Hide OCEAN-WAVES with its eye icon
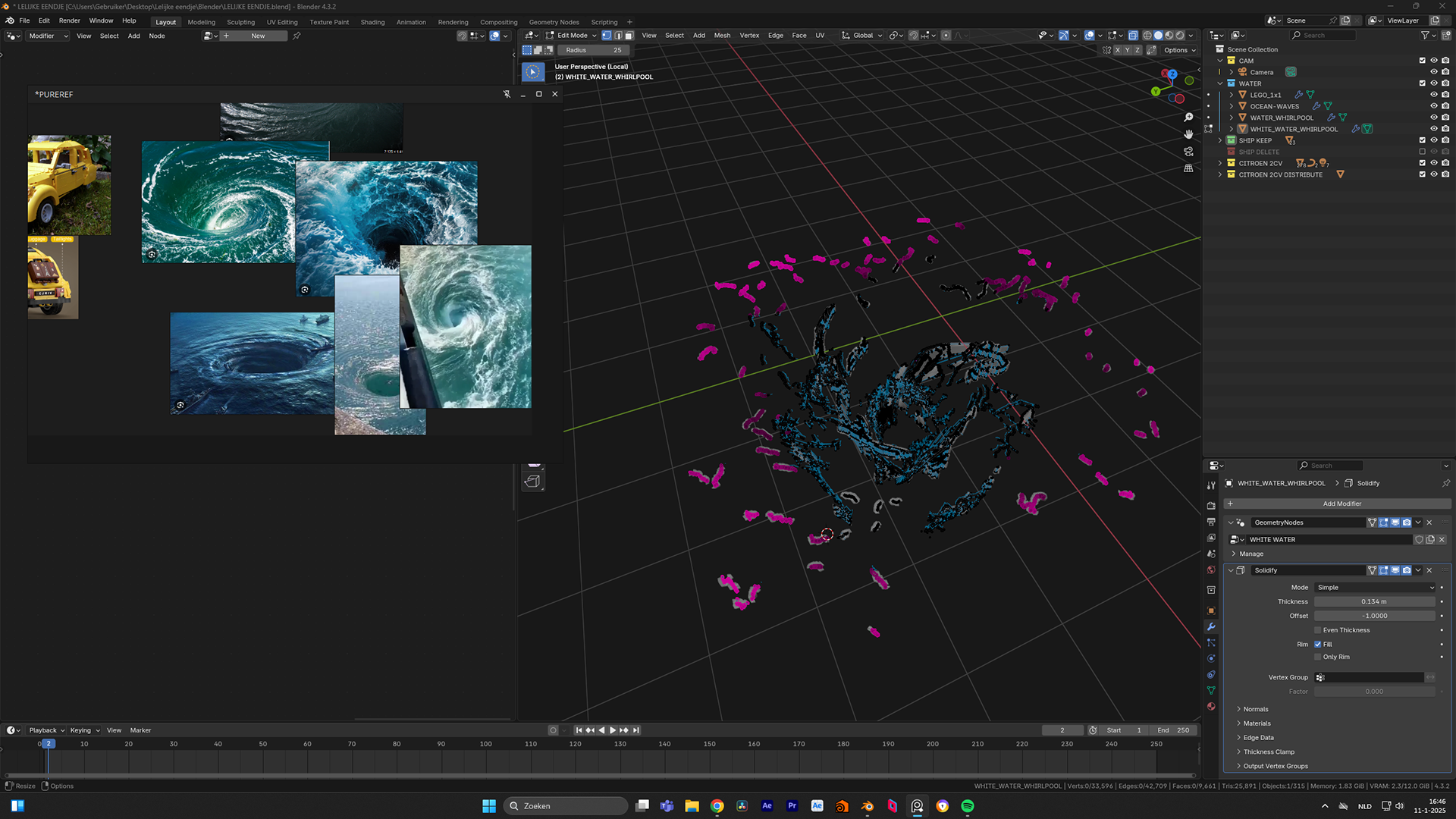The image size is (1456, 819). [x=1433, y=106]
